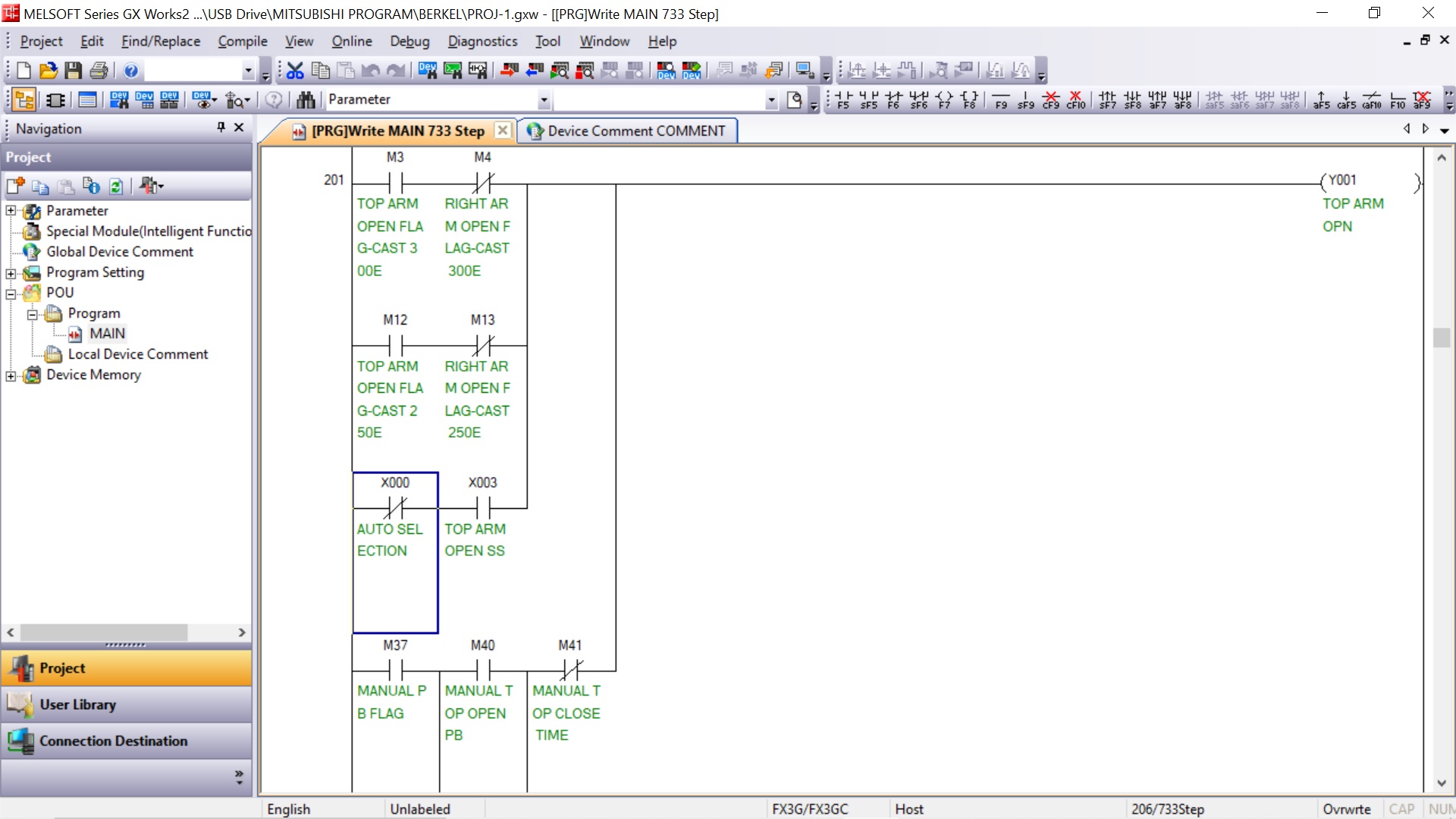
Task: Toggle Navigation window view icon
Action: coord(24,99)
